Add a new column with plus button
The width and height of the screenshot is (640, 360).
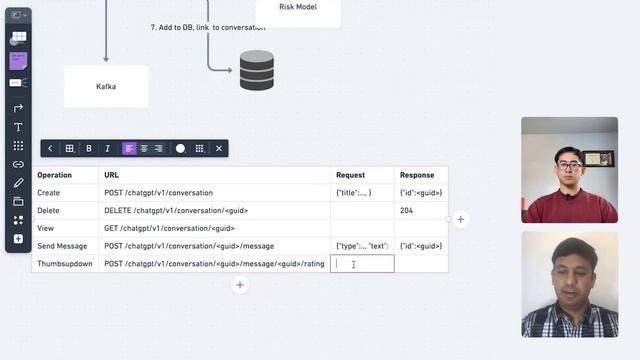(x=461, y=220)
